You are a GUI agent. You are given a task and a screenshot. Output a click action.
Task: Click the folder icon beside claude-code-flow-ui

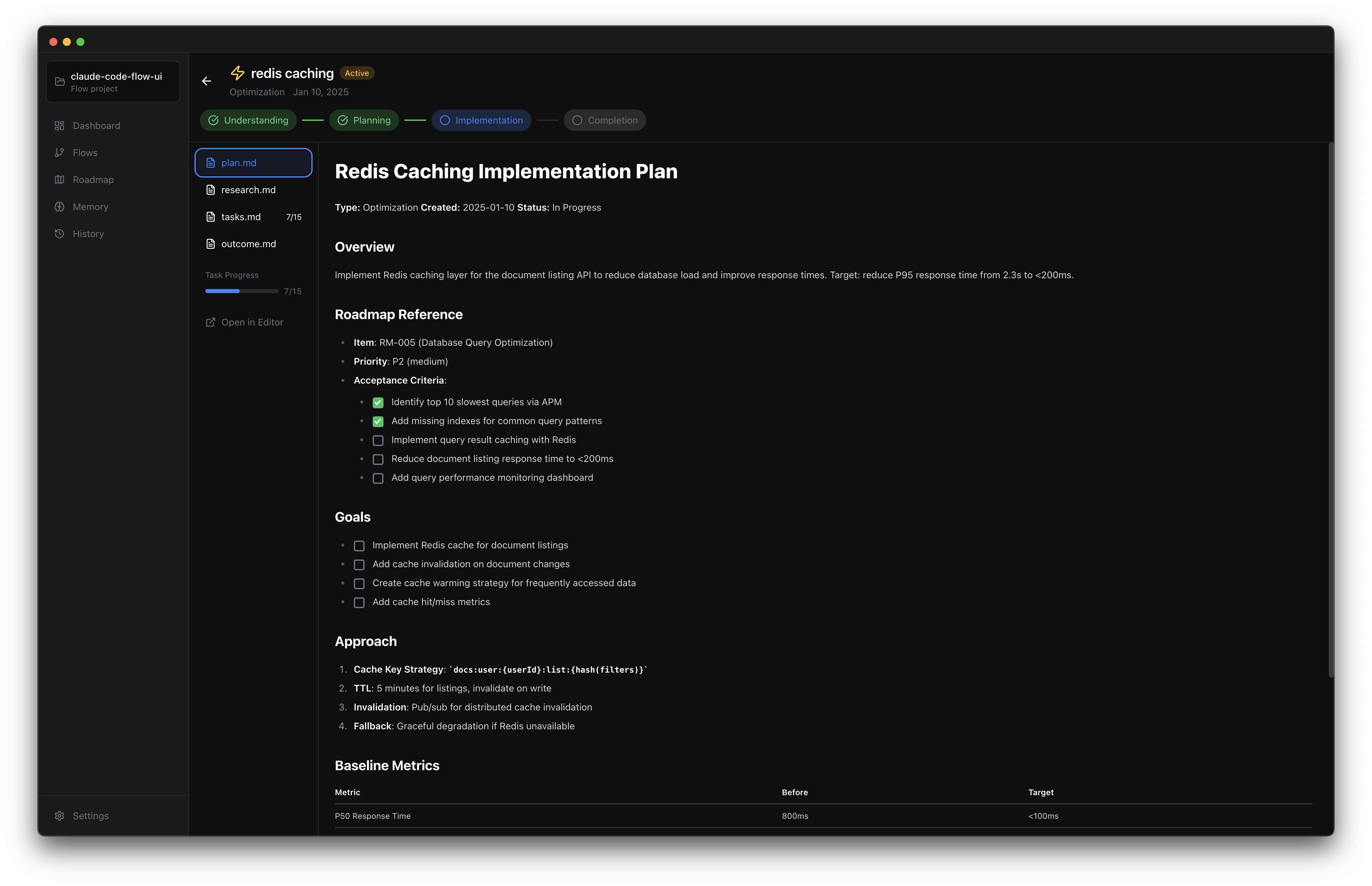coord(60,82)
